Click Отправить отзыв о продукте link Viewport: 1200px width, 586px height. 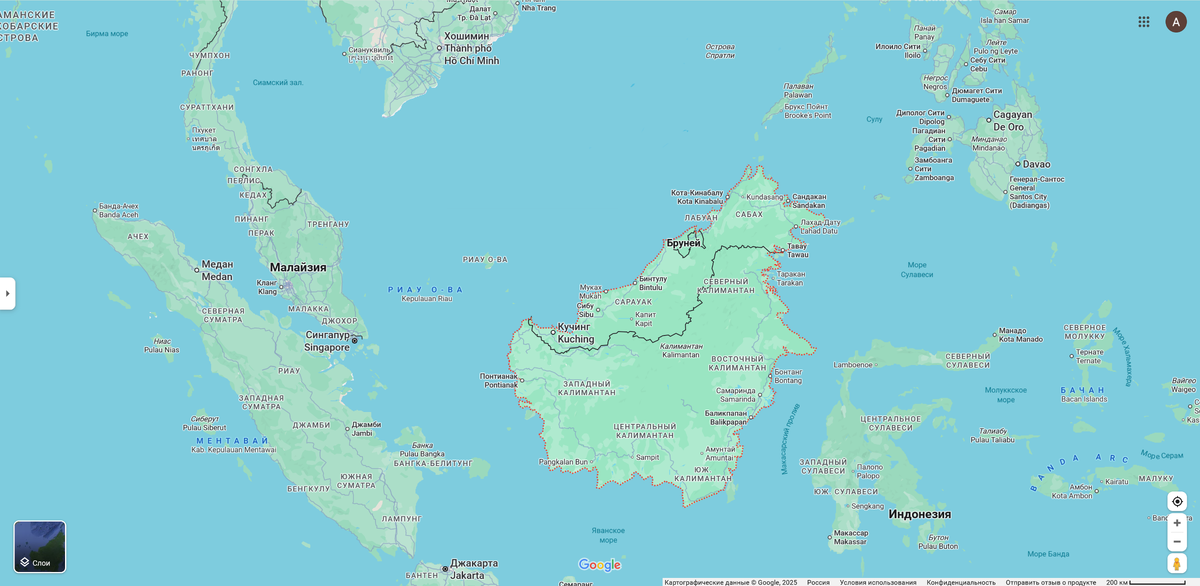pyautogui.click(x=1051, y=582)
